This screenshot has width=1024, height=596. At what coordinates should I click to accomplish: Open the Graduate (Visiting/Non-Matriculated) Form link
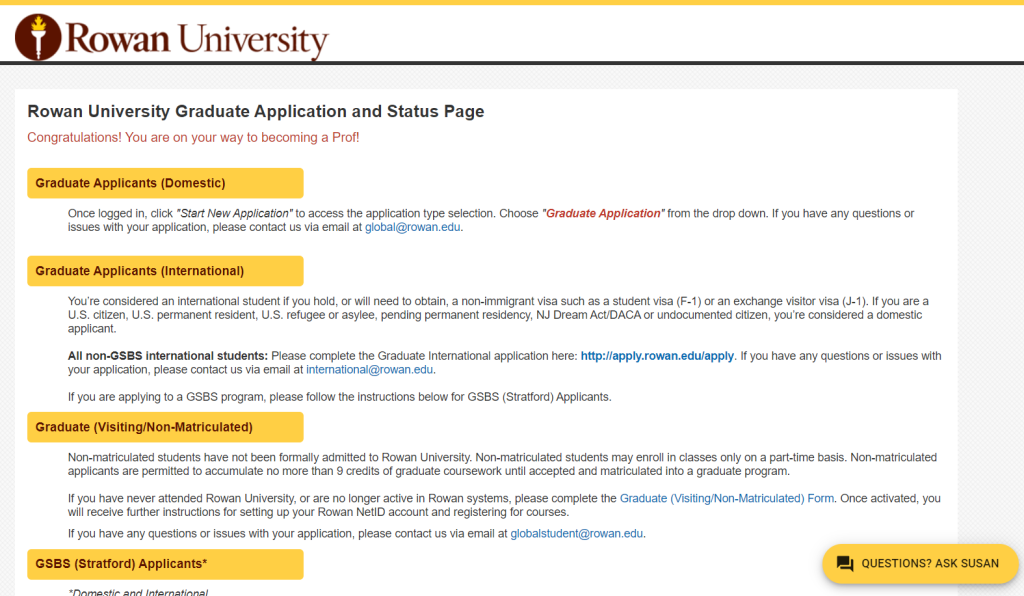coord(726,498)
